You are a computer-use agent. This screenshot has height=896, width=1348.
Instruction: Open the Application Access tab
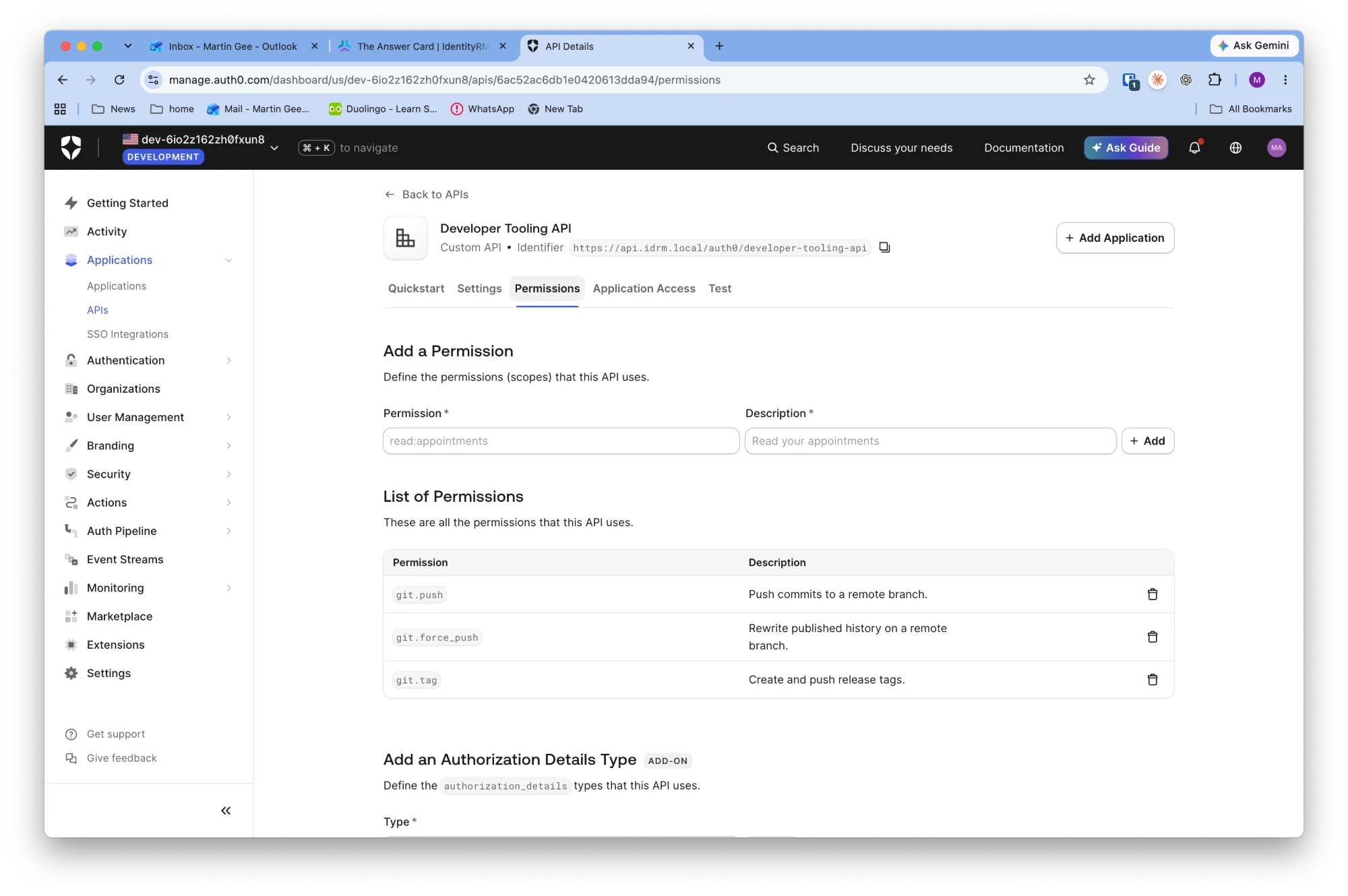[644, 288]
